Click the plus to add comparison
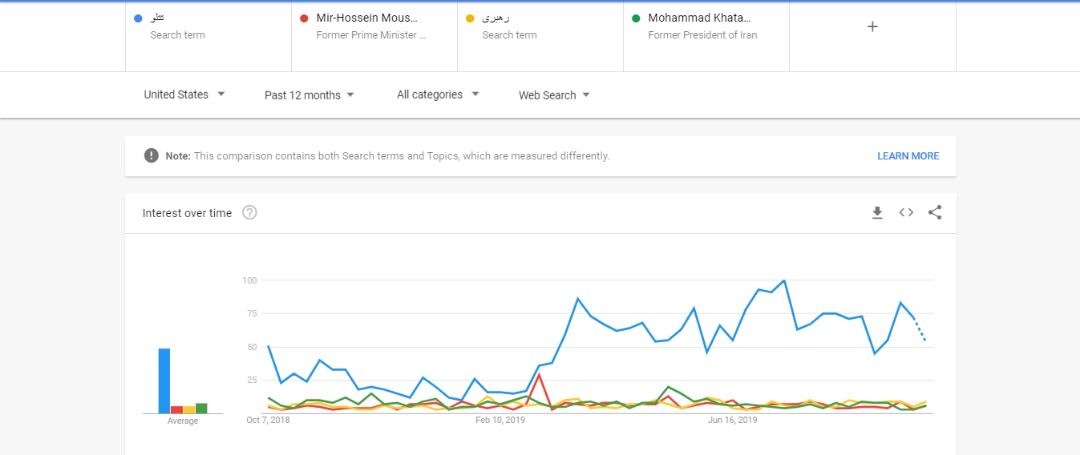 click(x=872, y=27)
